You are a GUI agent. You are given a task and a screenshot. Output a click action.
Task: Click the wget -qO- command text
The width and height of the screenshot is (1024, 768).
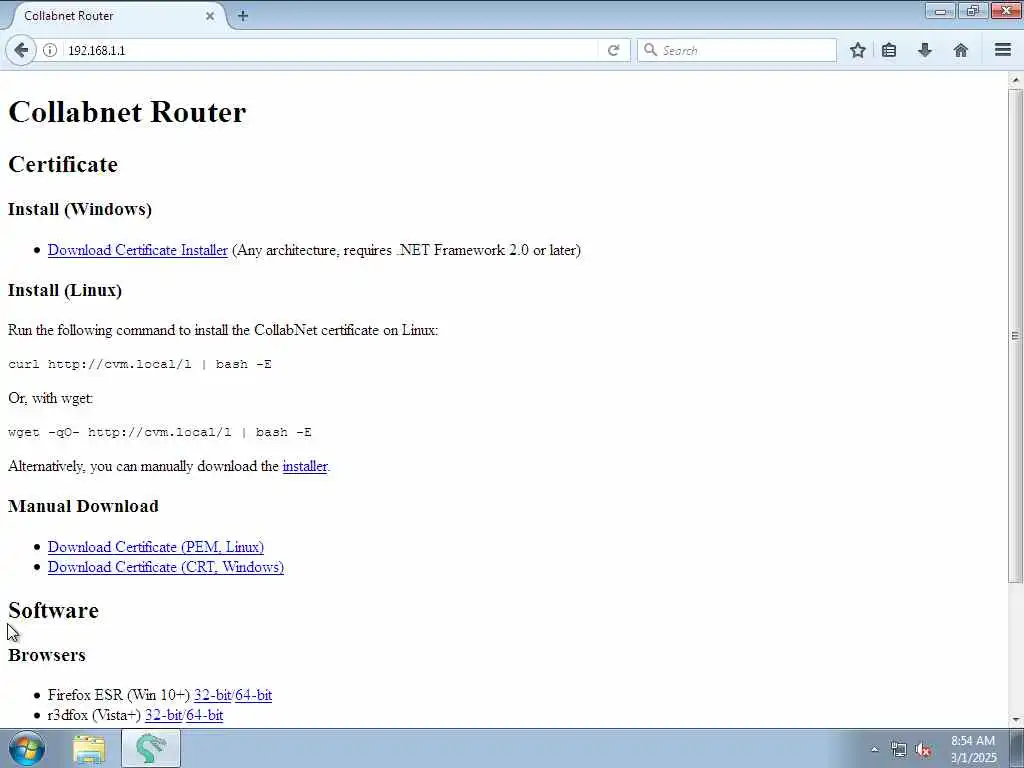160,432
